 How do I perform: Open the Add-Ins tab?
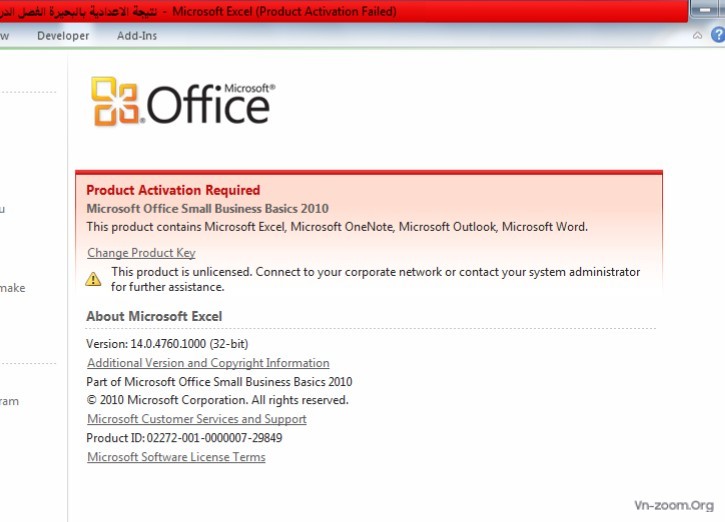[x=137, y=36]
